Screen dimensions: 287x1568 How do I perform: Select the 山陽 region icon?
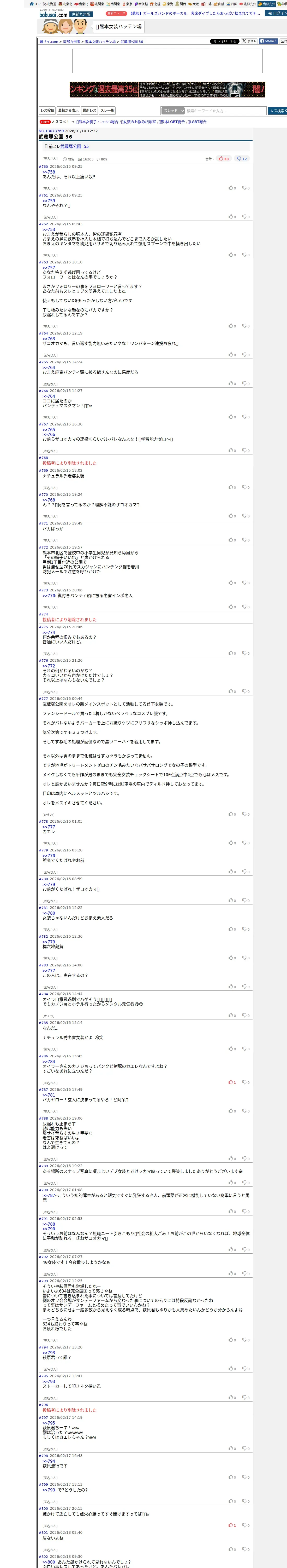click(x=206, y=4)
